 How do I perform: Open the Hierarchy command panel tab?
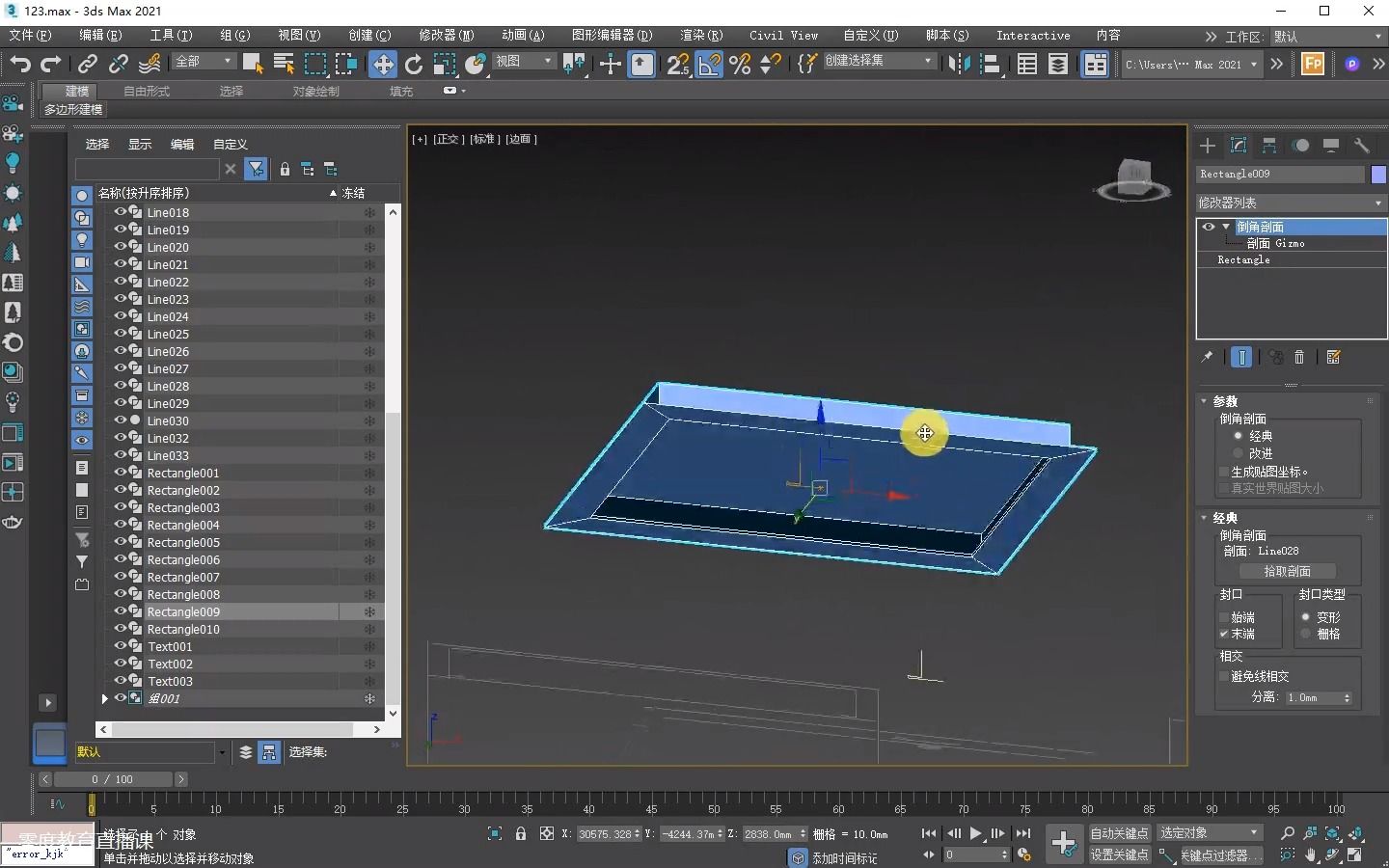coord(1269,146)
